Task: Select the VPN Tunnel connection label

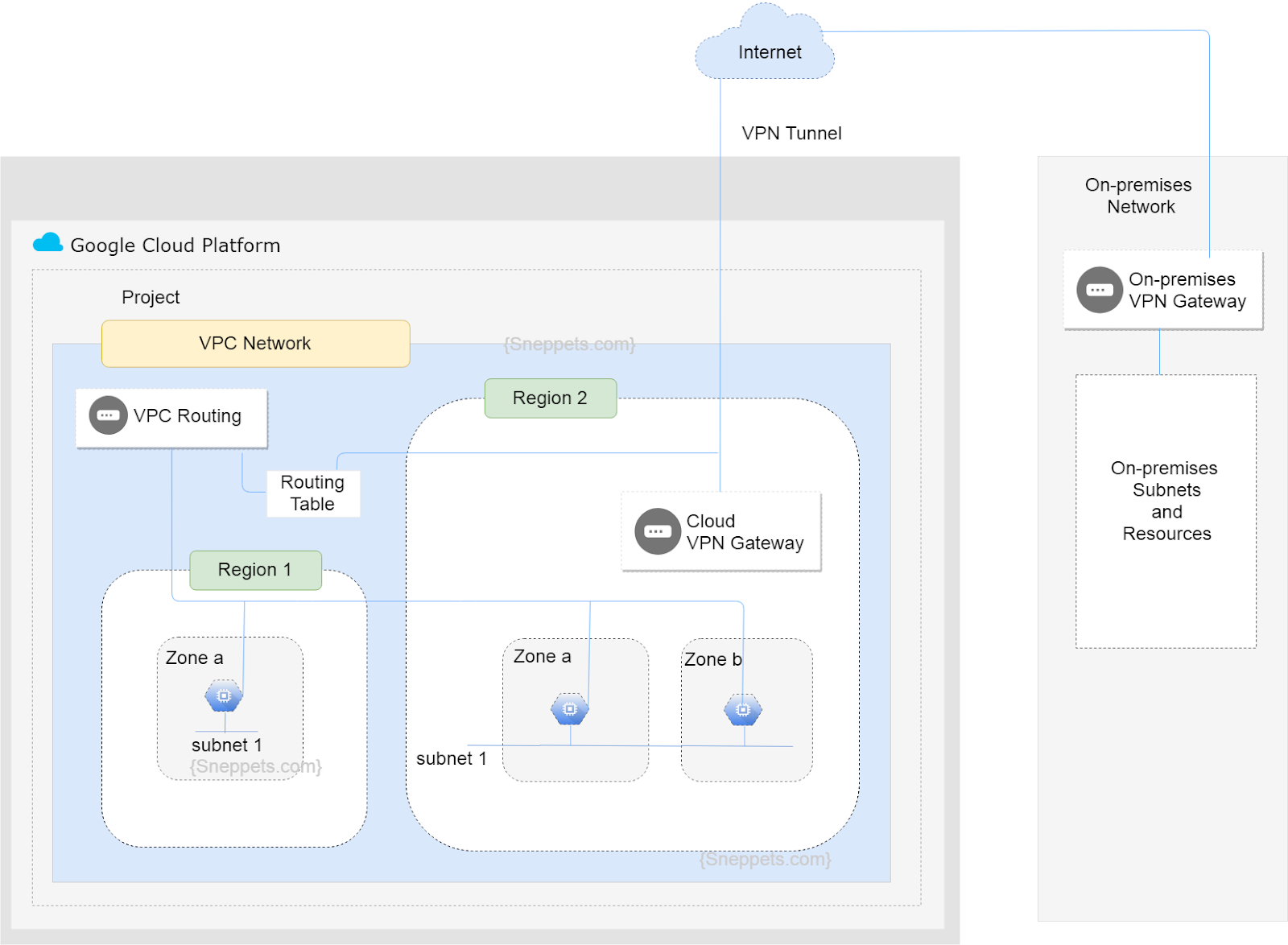Action: 791,133
